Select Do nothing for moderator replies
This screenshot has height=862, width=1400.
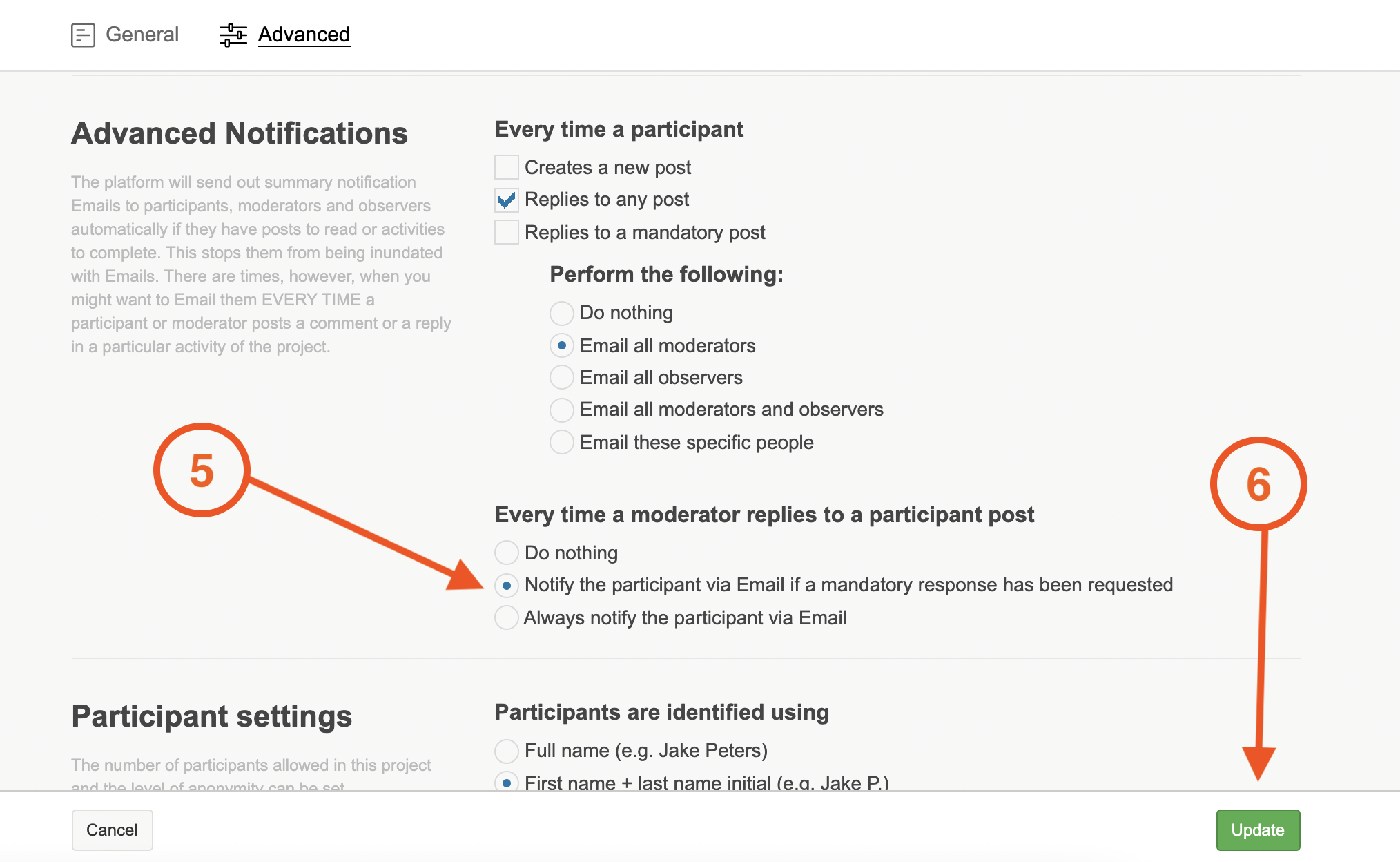507,553
